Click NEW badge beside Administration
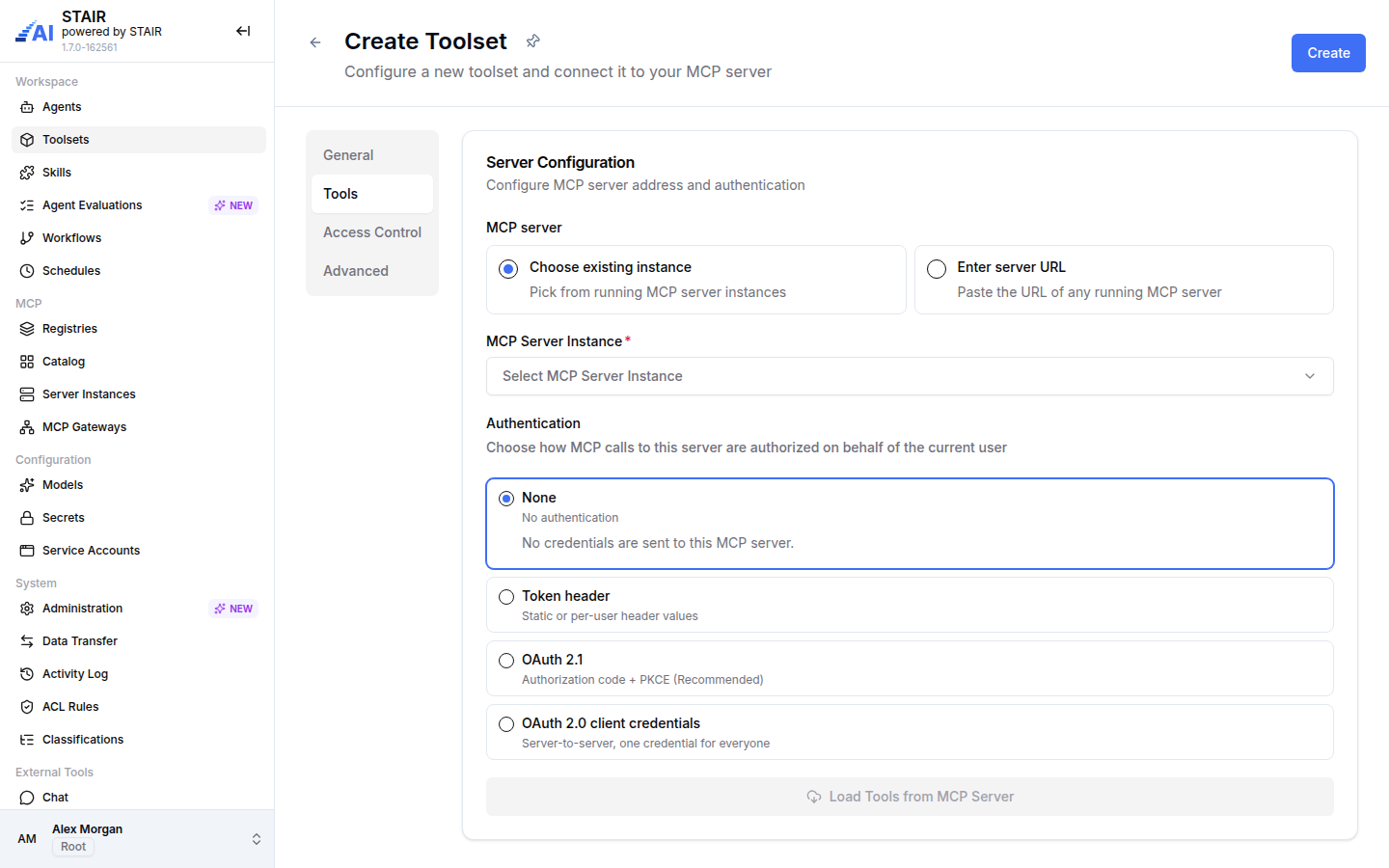Screen dimensions: 1389x868 pyautogui.click(x=233, y=609)
